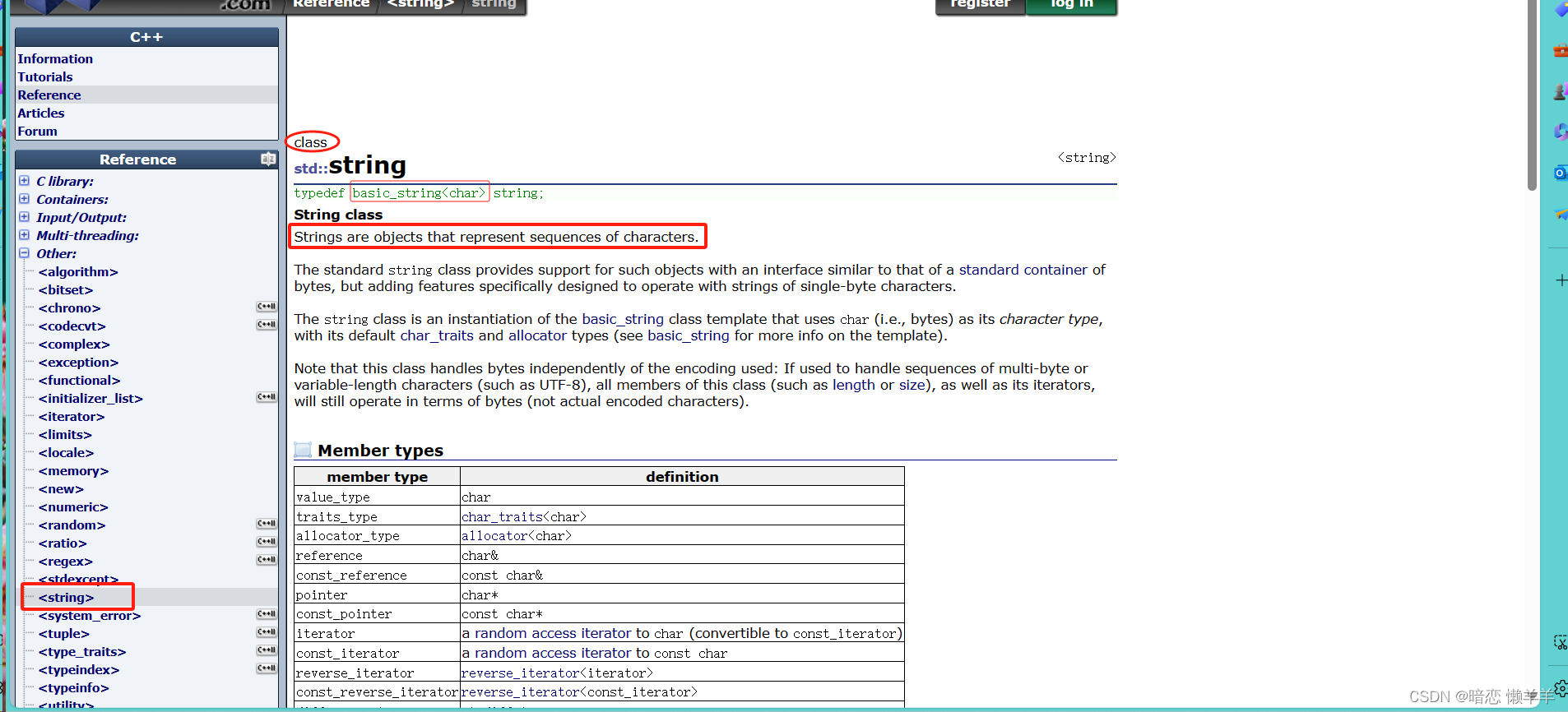The image size is (1568, 712).
Task: Select the <string> header in tree
Action: [66, 598]
